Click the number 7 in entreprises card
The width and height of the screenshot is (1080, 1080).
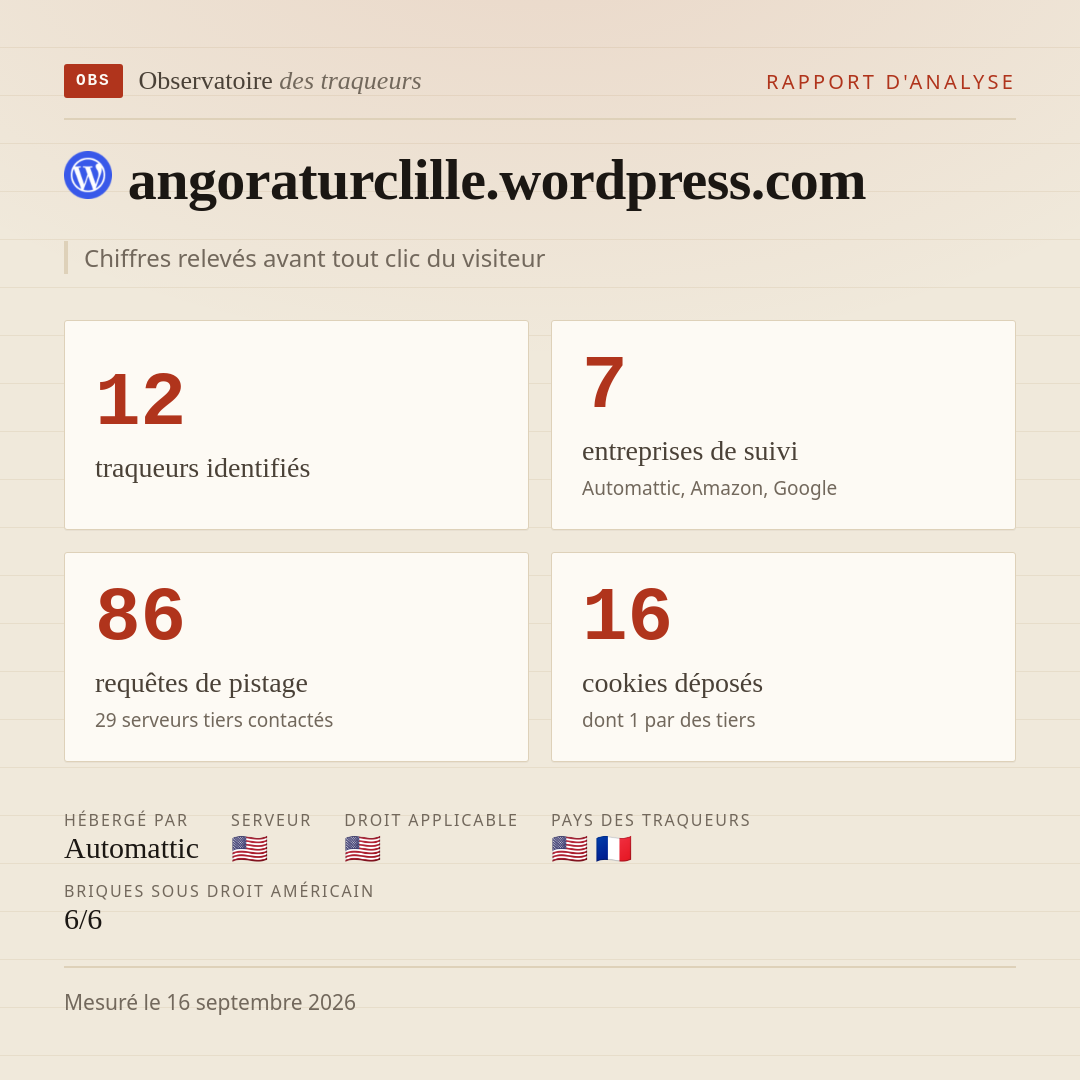pyautogui.click(x=604, y=382)
